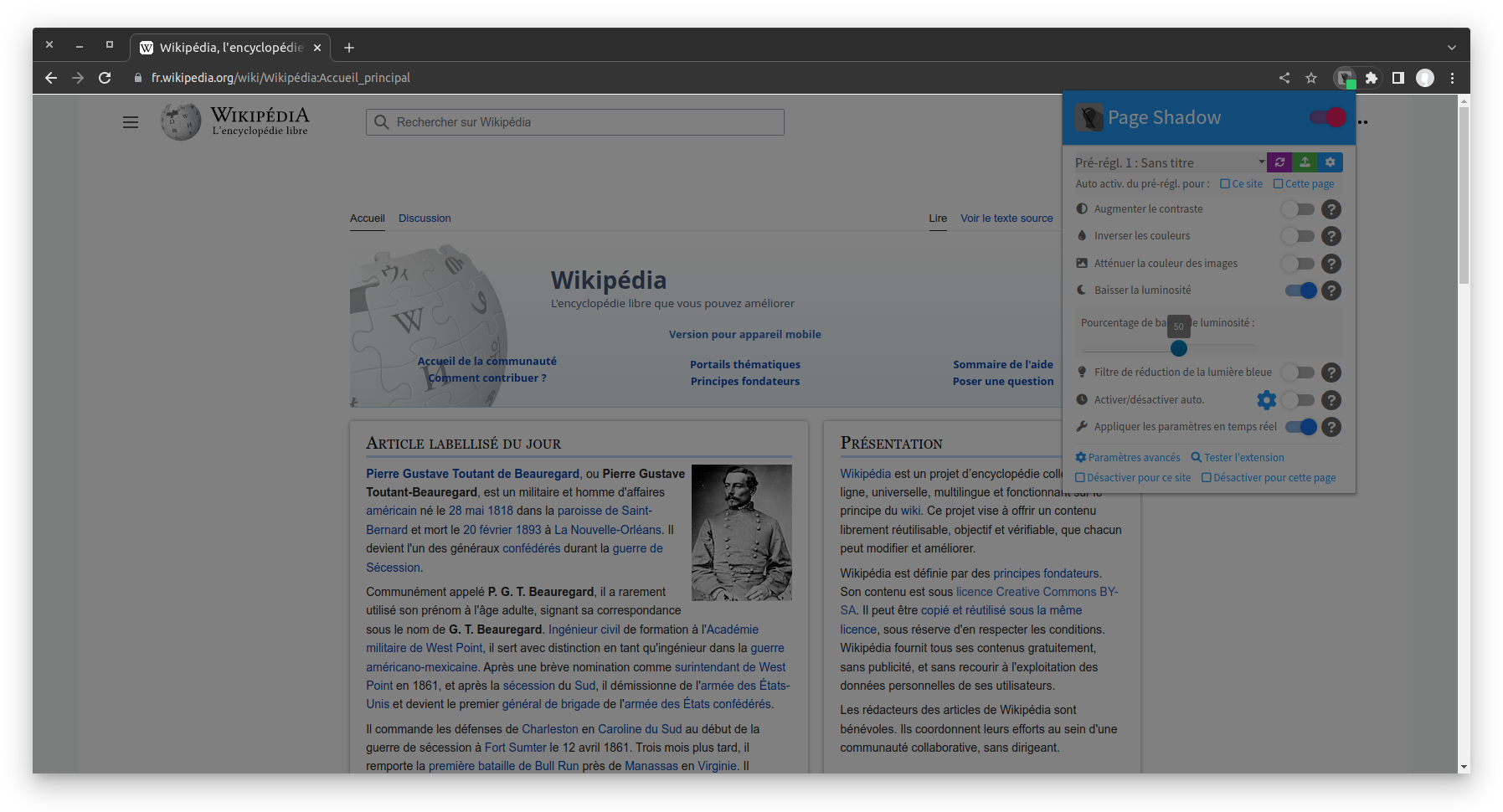Check 'Ce site' auto-activation checkbox
This screenshot has height=812, width=1503.
point(1225,184)
